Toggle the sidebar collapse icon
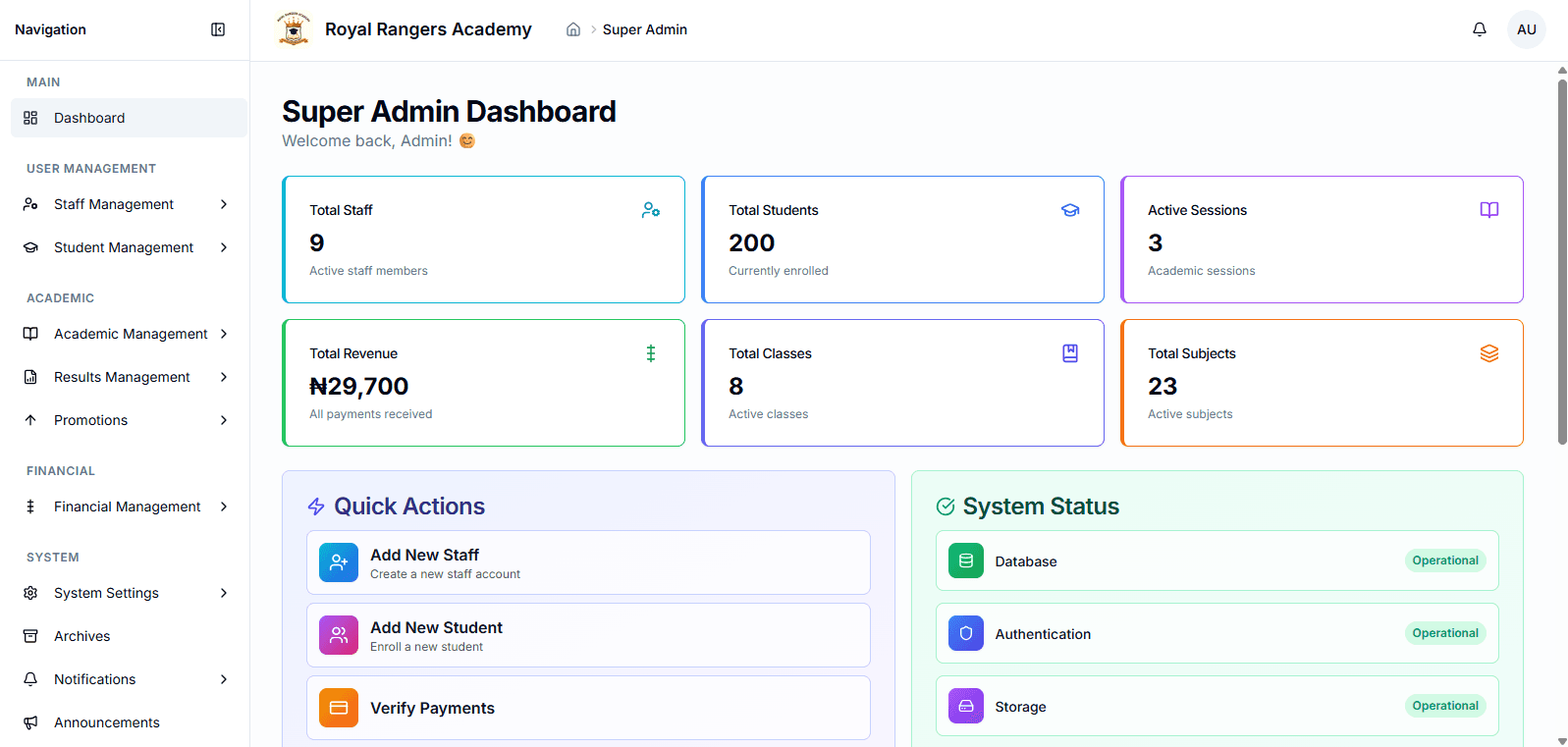Image resolution: width=1568 pixels, height=747 pixels. pyautogui.click(x=218, y=29)
